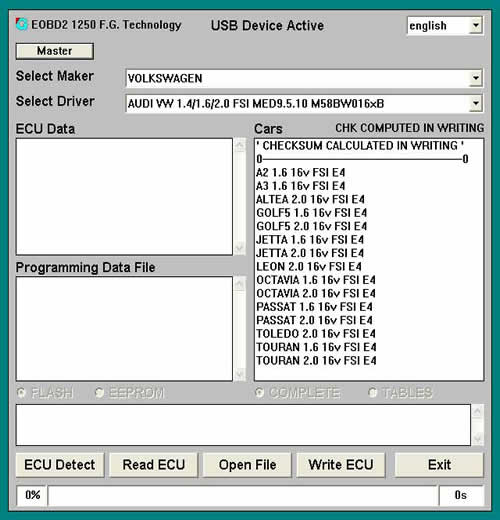Click the ECU Detect button
Screen dimensions: 500x520
coord(60,465)
